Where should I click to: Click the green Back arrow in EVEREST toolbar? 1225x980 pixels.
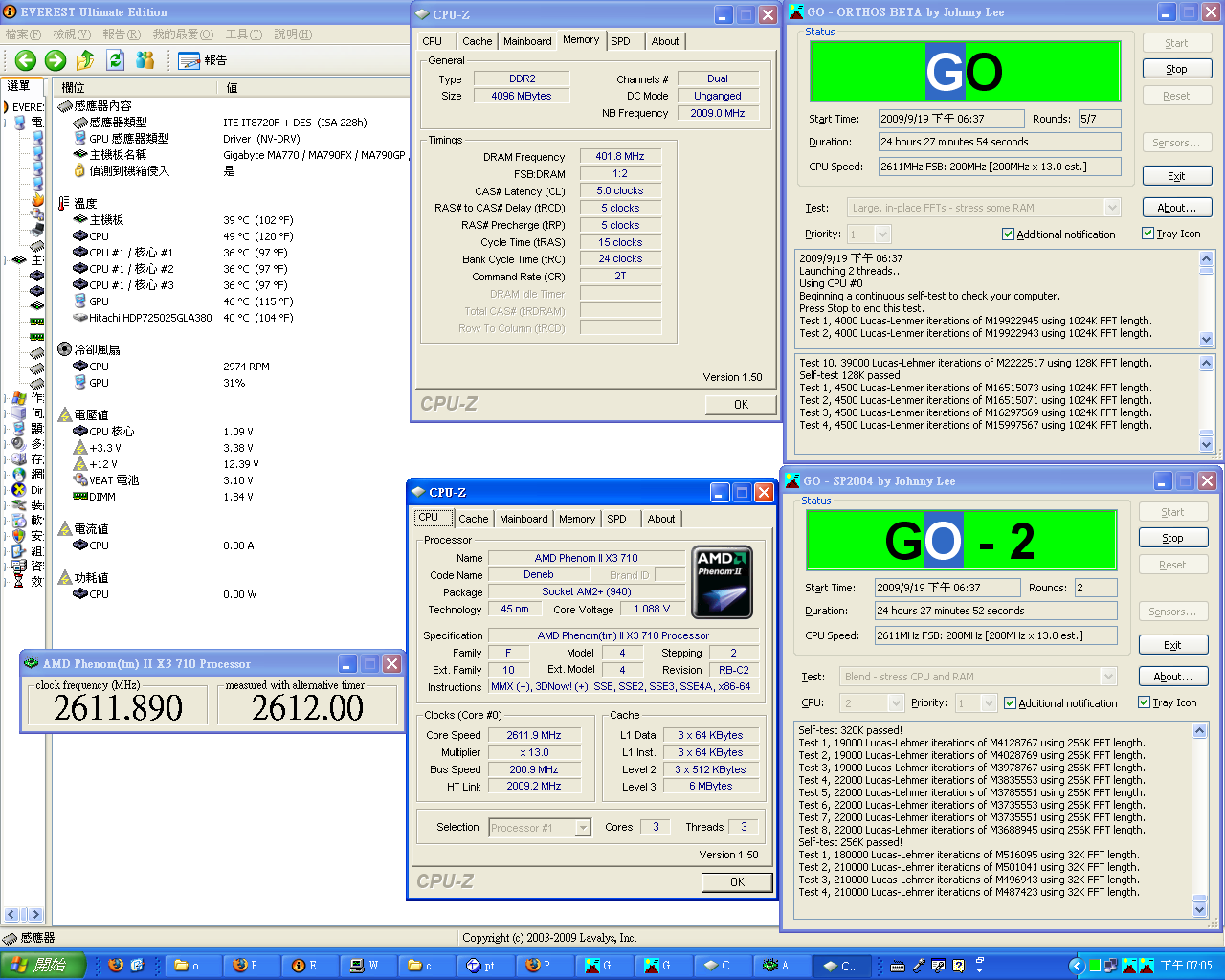tap(26, 60)
